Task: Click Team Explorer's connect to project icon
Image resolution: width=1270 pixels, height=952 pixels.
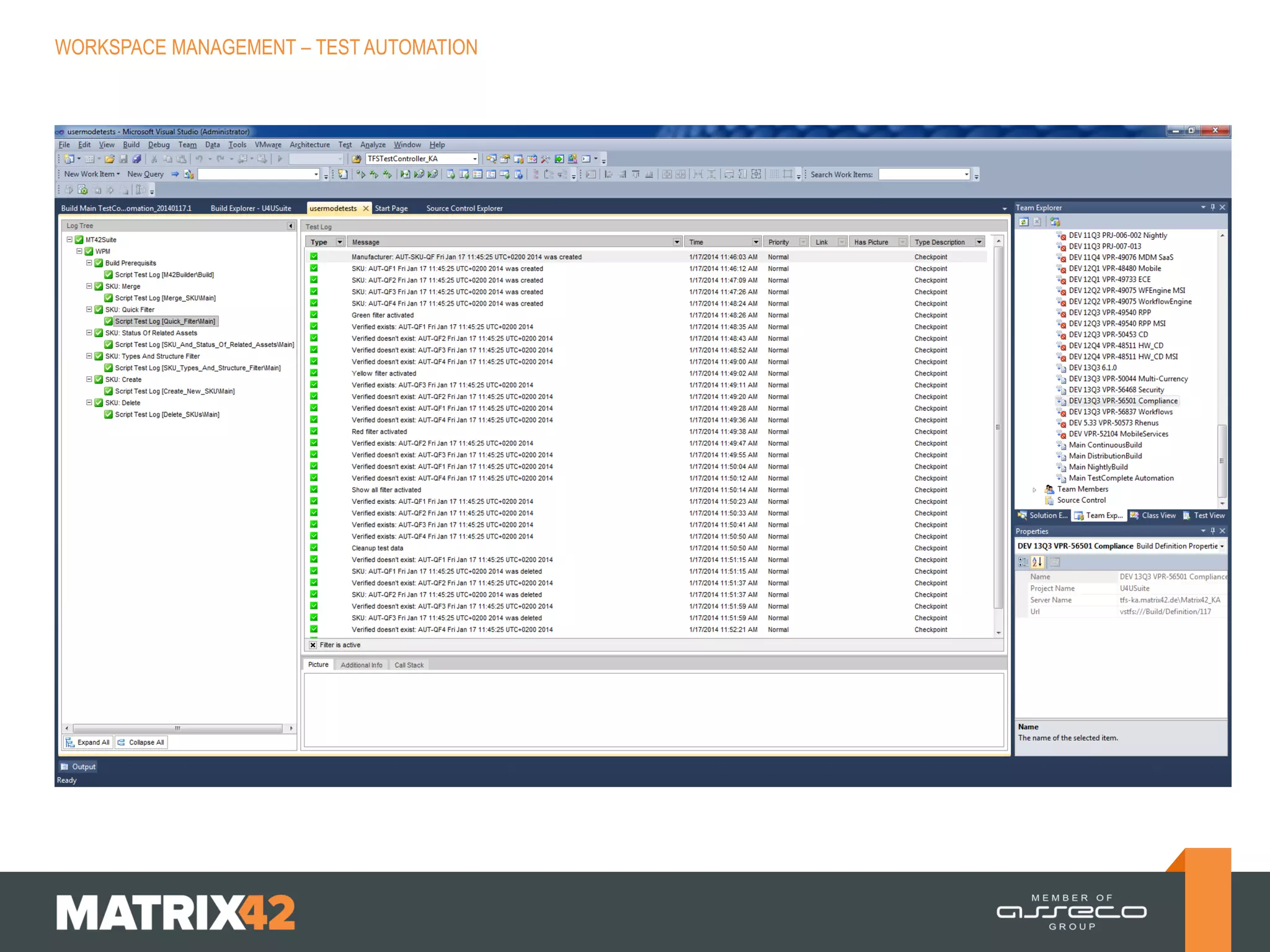Action: [1055, 222]
